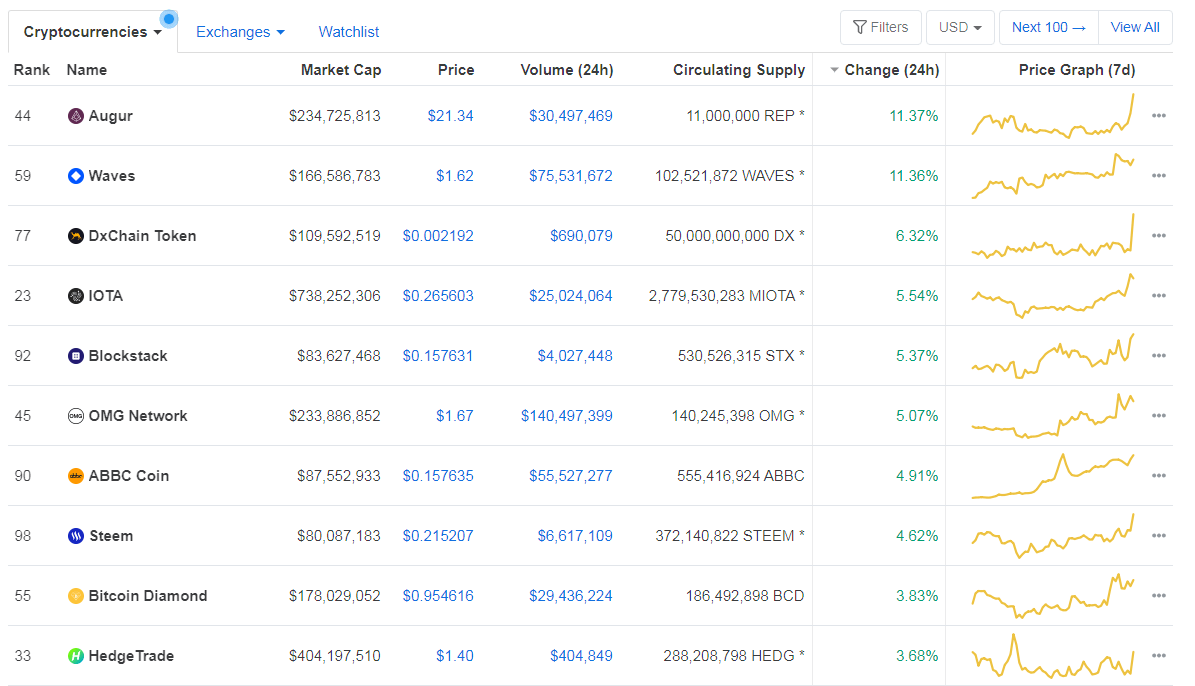The height and width of the screenshot is (686, 1195).
Task: Click the blue notification dot on Cryptocurrencies
Action: click(x=169, y=18)
